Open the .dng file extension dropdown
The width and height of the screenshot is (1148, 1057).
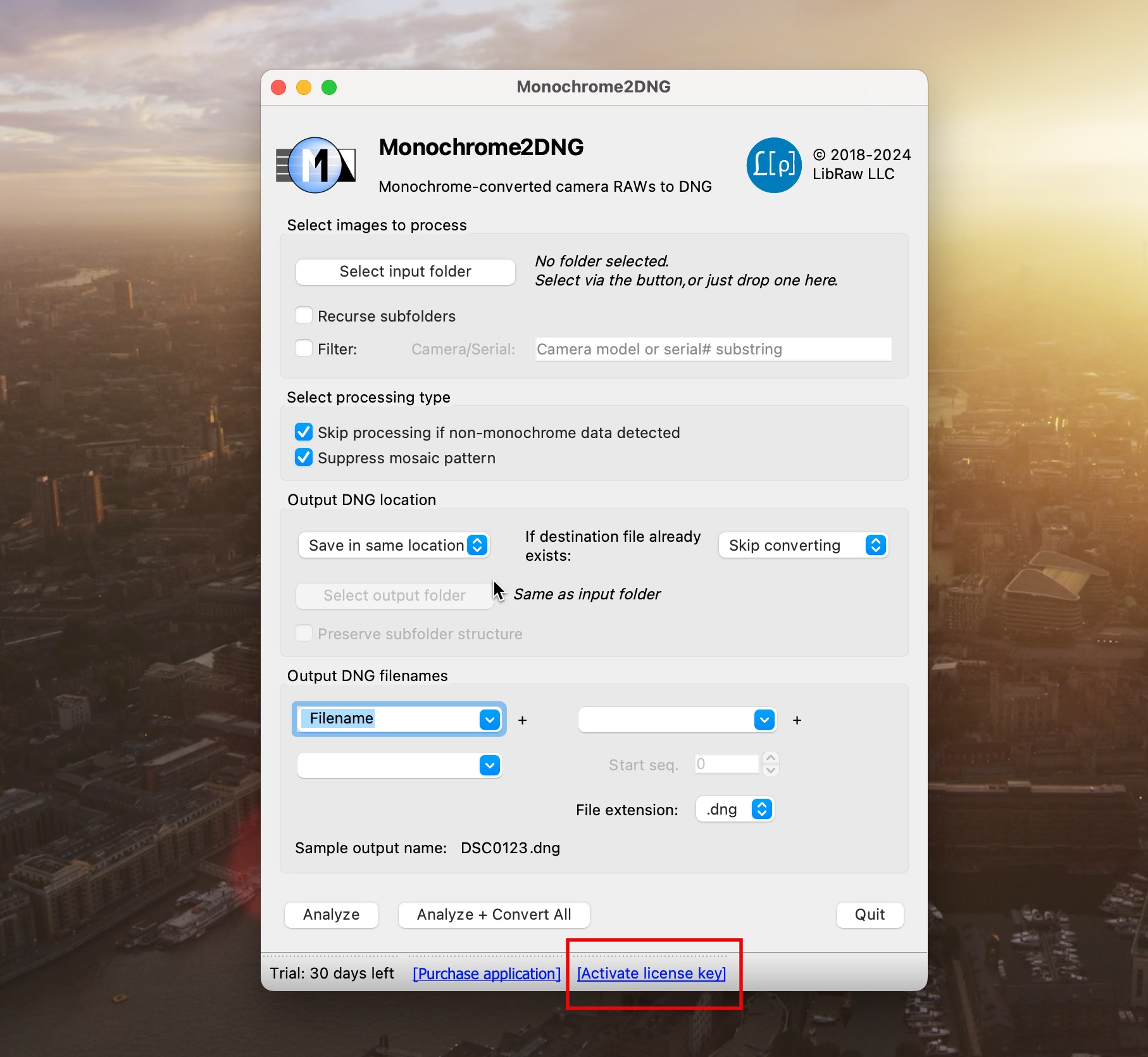pyautogui.click(x=761, y=810)
